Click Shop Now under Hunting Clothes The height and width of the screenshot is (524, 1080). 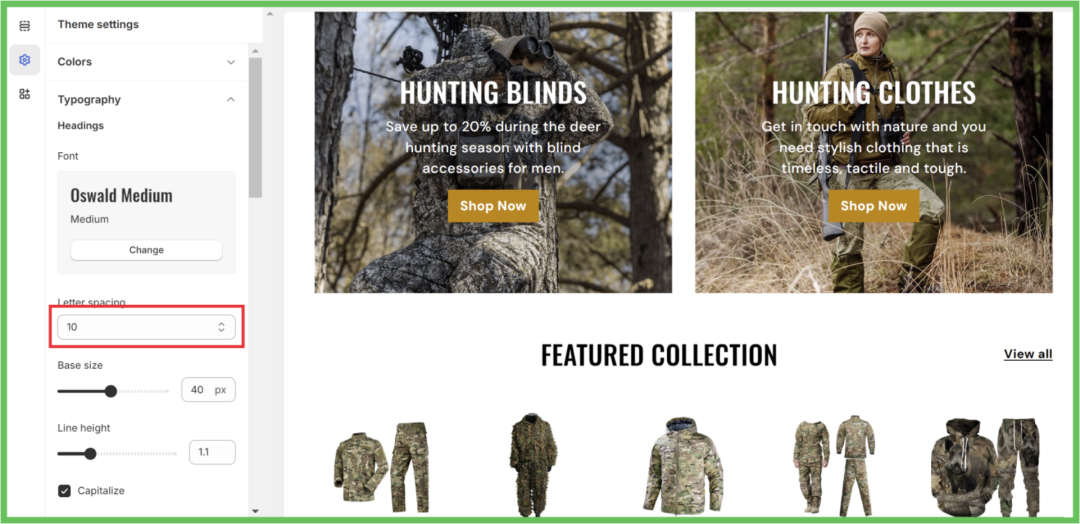tap(873, 206)
